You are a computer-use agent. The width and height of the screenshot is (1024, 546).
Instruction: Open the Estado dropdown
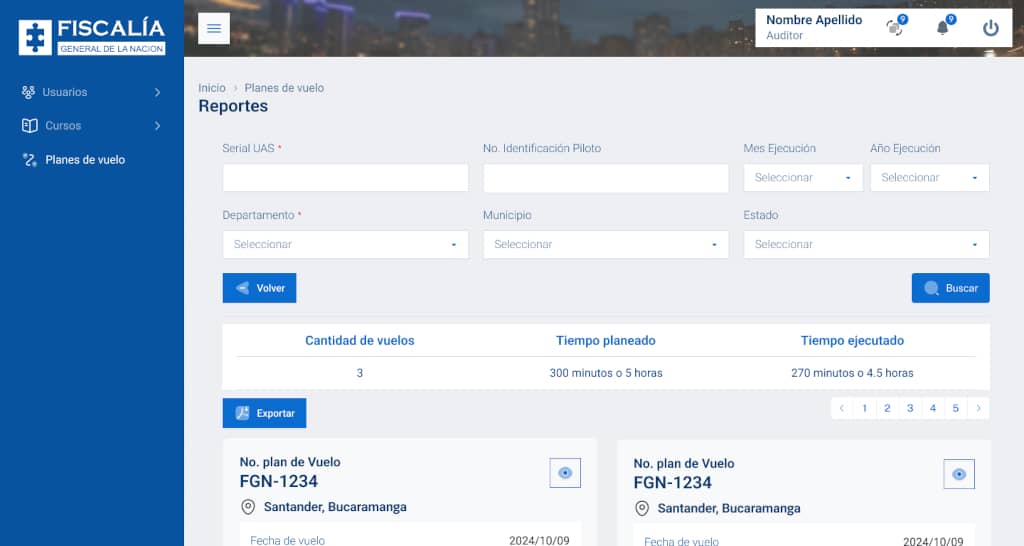866,245
